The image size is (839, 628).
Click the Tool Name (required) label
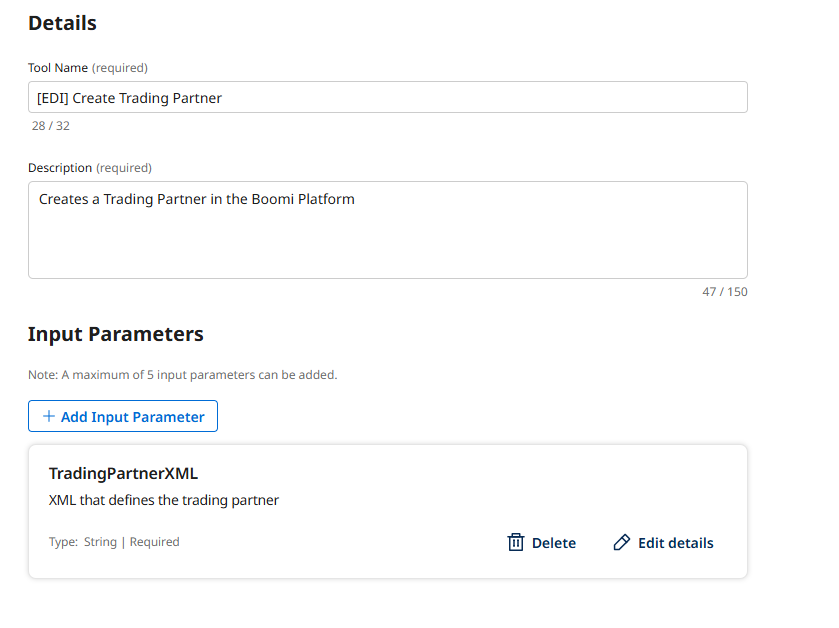tap(88, 68)
